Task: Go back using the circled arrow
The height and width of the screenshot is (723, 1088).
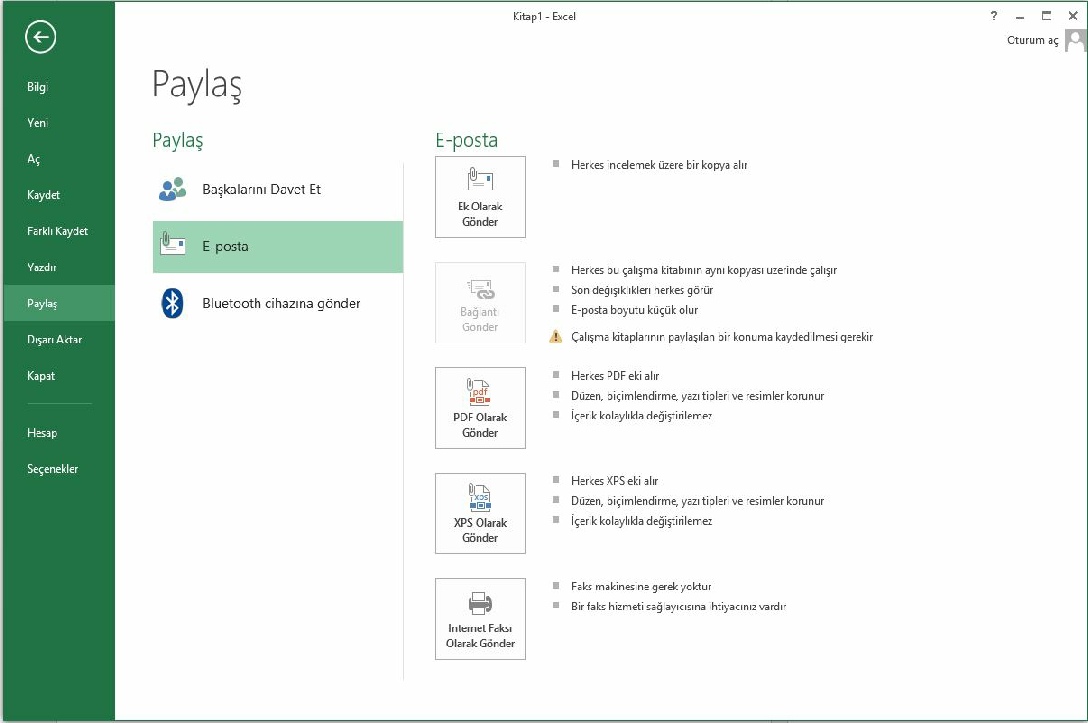Action: click(x=40, y=37)
